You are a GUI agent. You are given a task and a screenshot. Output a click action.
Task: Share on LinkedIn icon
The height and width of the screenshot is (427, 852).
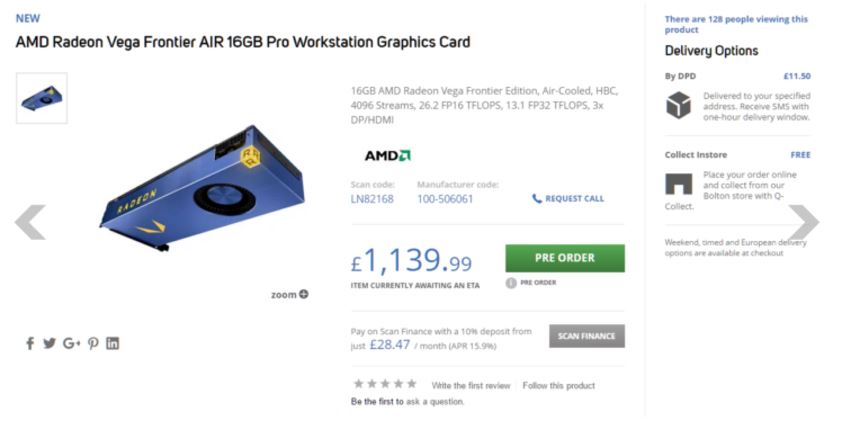click(x=112, y=343)
